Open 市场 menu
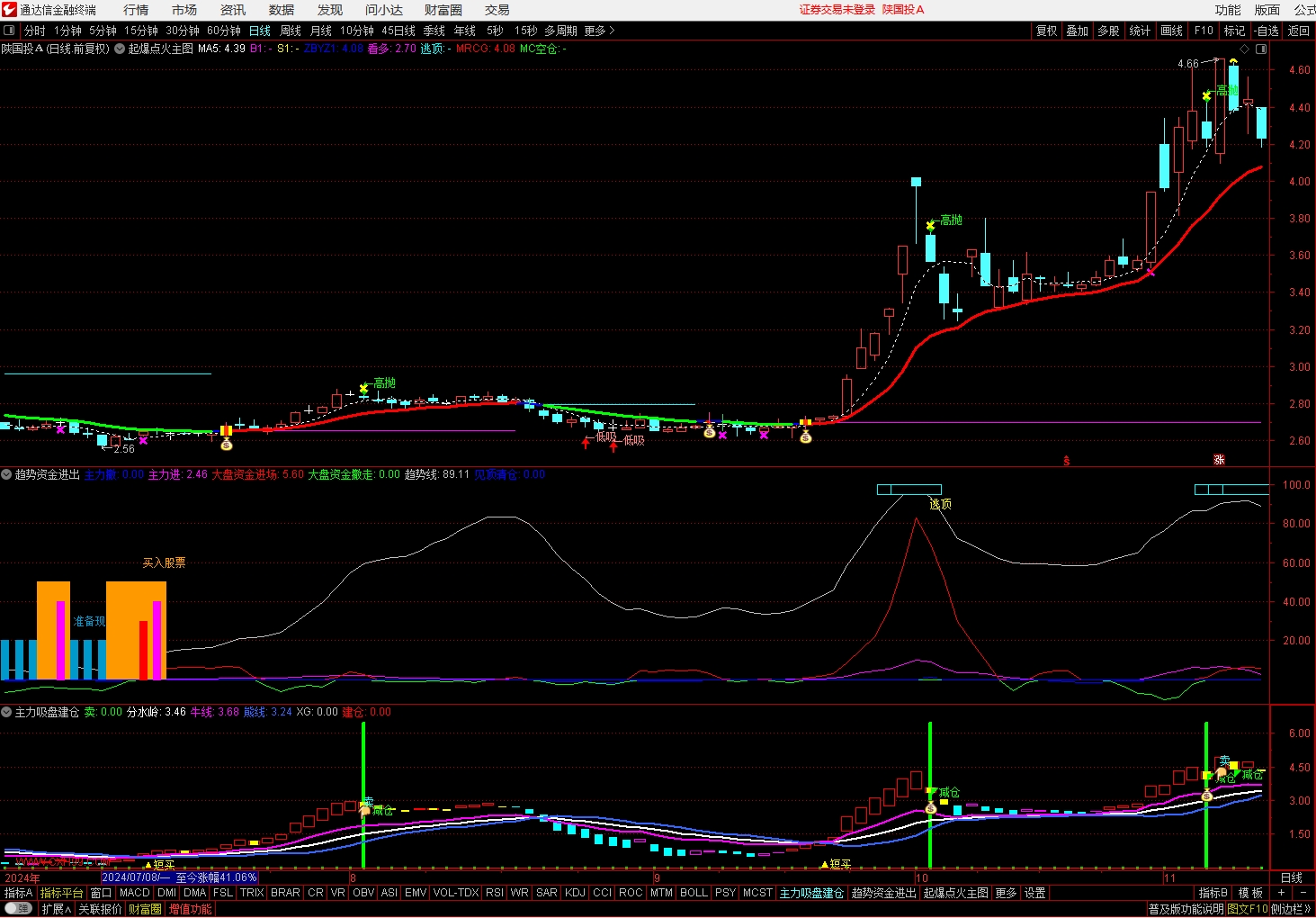This screenshot has width=1316, height=918. [x=184, y=10]
